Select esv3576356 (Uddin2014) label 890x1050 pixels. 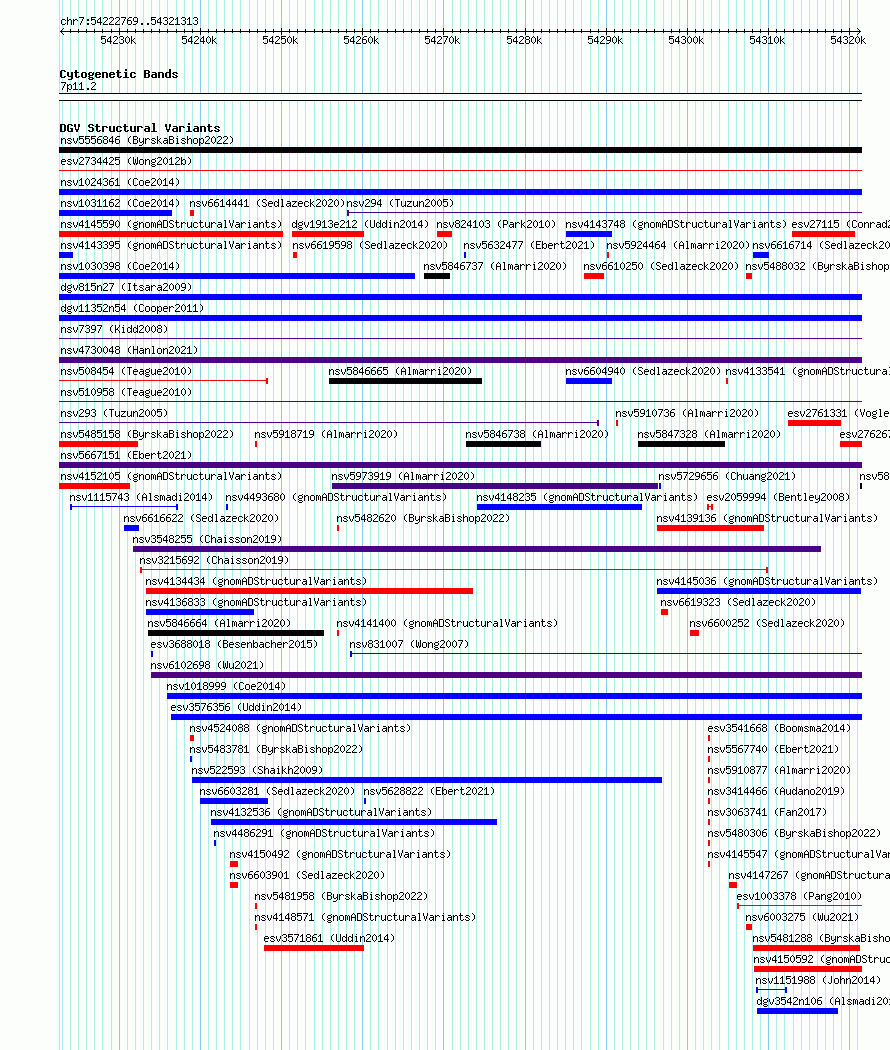click(x=236, y=707)
